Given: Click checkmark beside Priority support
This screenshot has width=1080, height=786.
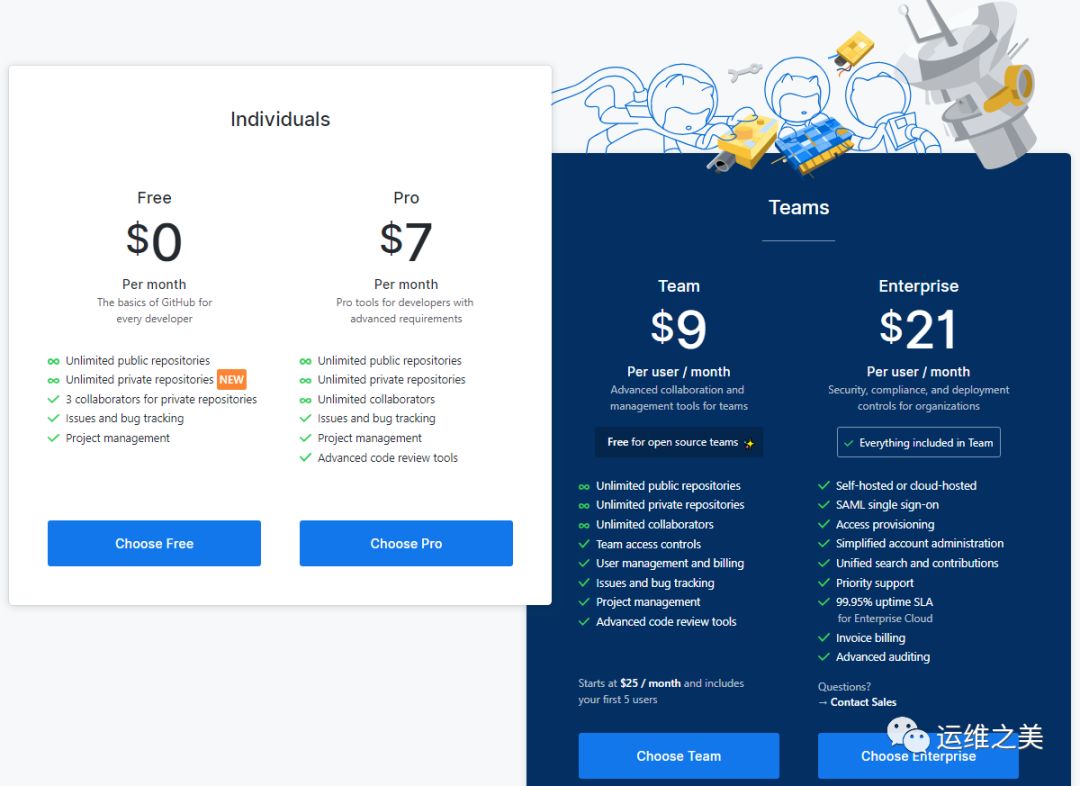Looking at the screenshot, I should coord(823,583).
